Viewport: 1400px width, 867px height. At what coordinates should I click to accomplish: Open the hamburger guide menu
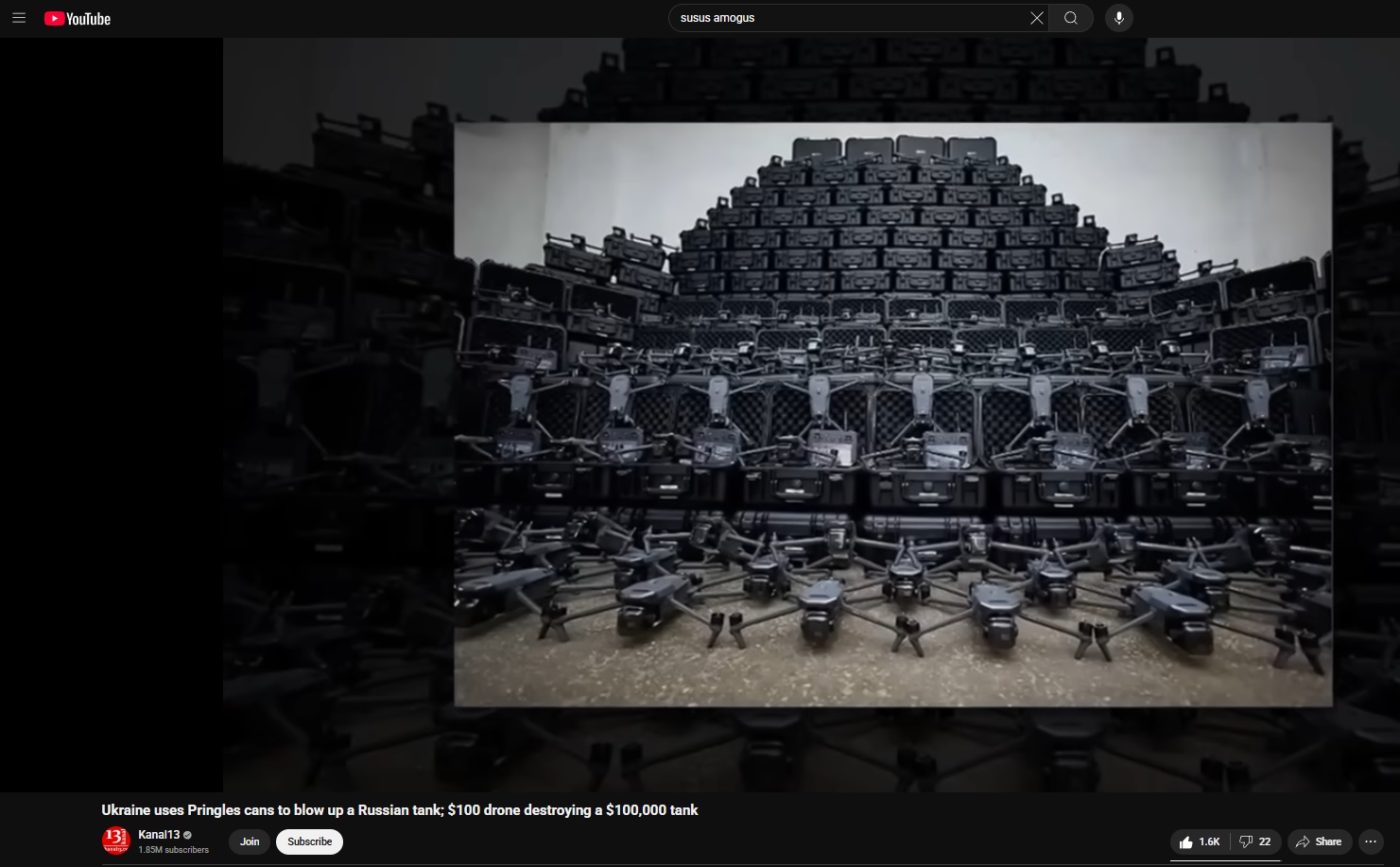click(19, 18)
